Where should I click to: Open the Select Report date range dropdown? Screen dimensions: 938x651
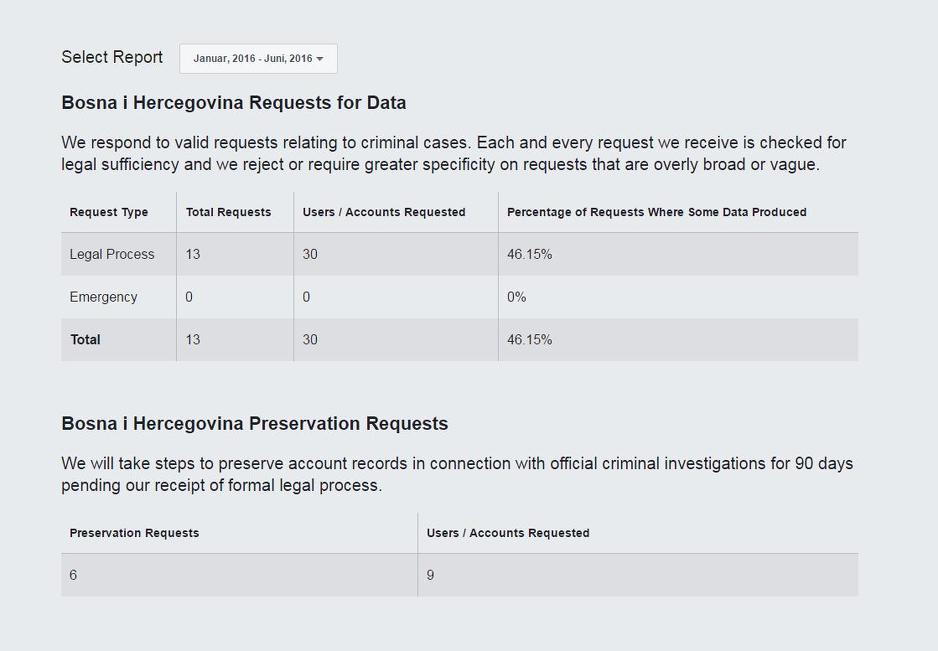coord(258,59)
